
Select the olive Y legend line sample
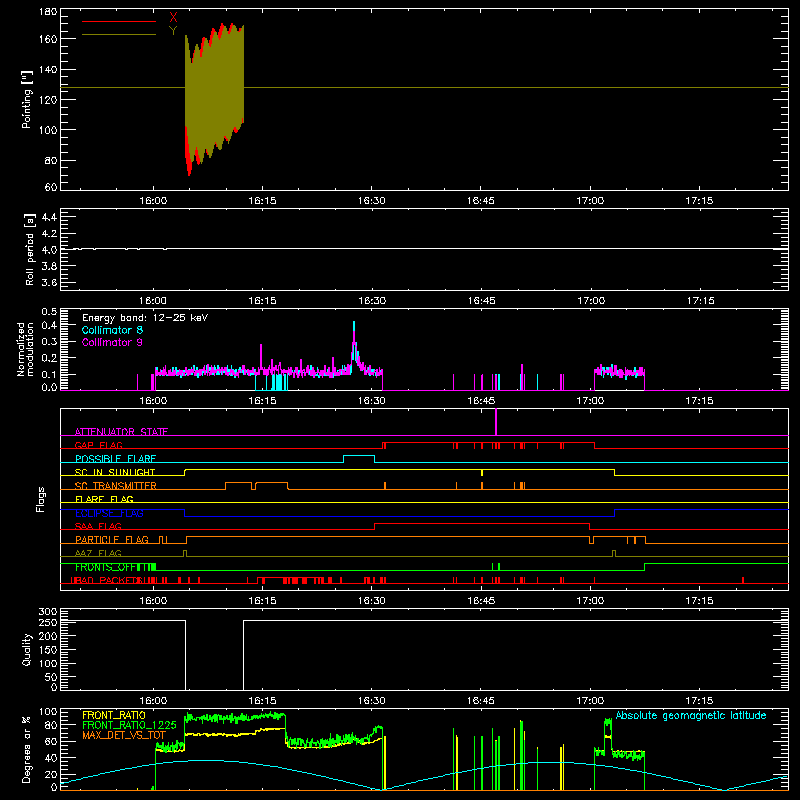point(119,35)
